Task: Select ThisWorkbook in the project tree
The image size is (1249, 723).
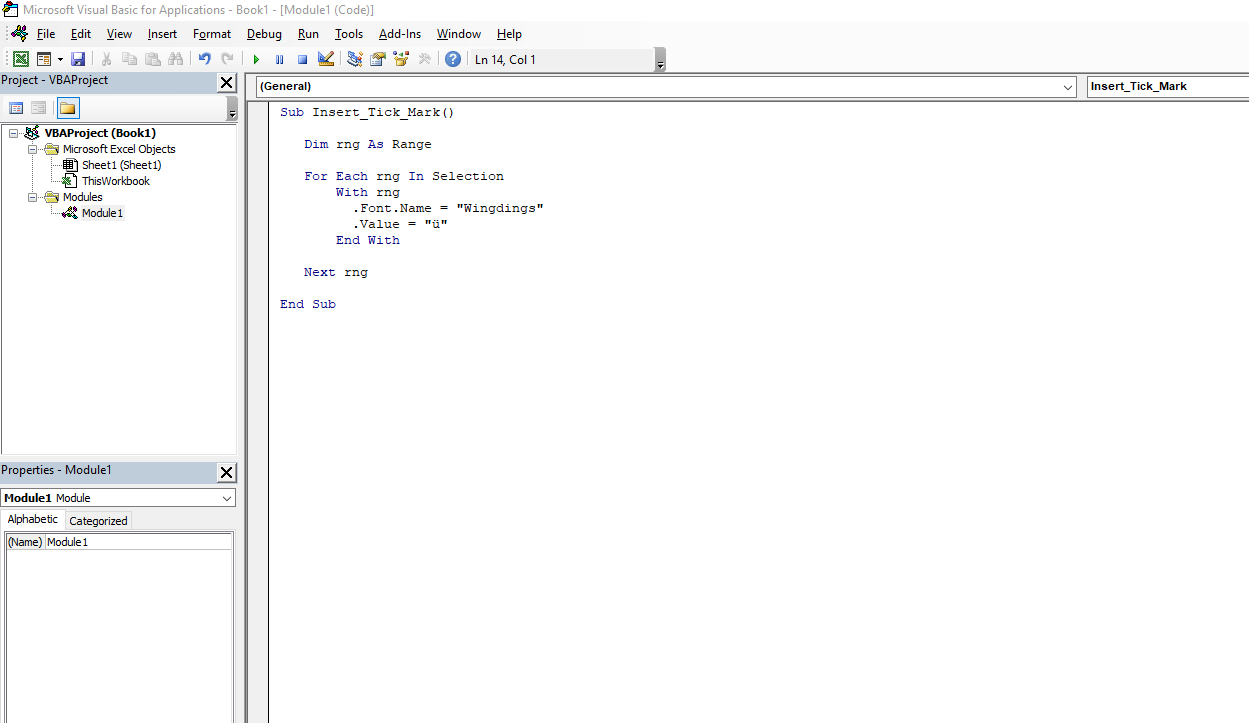Action: point(117,180)
